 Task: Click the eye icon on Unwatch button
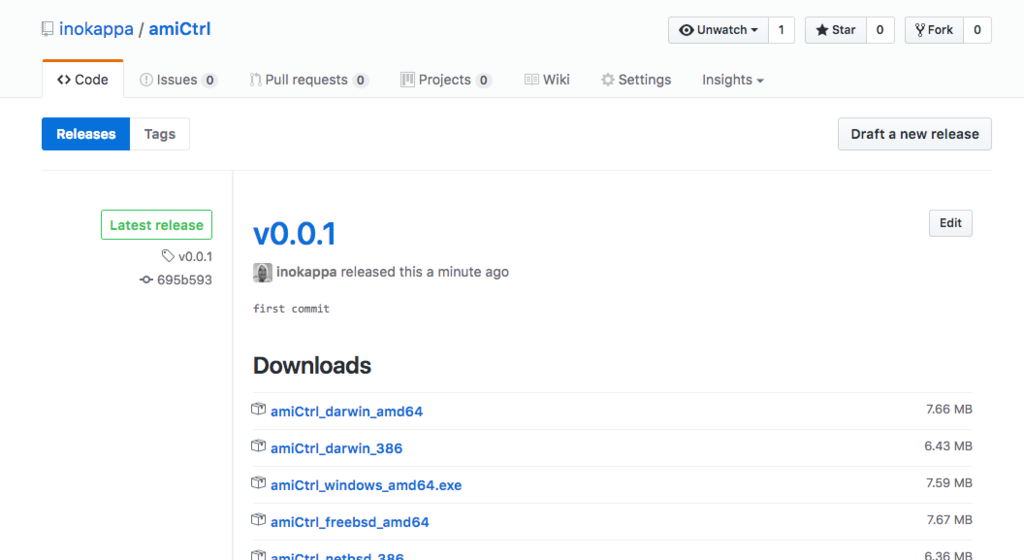click(x=686, y=30)
